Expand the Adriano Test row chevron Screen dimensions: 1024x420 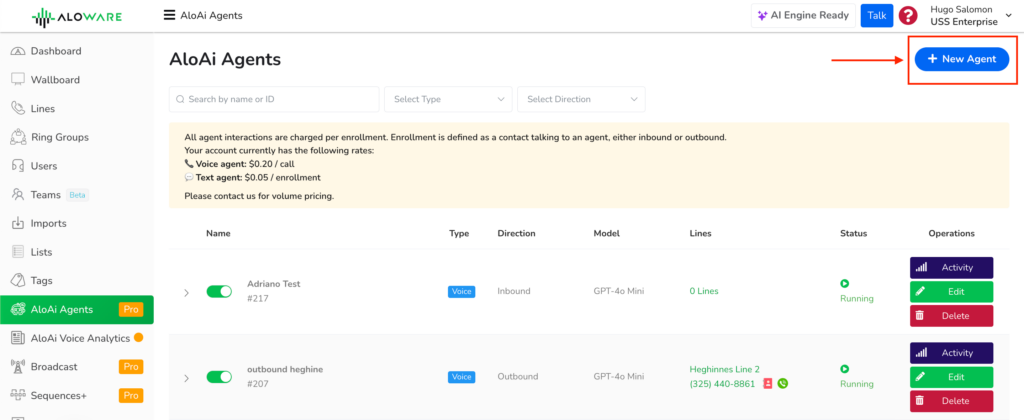pyautogui.click(x=186, y=293)
